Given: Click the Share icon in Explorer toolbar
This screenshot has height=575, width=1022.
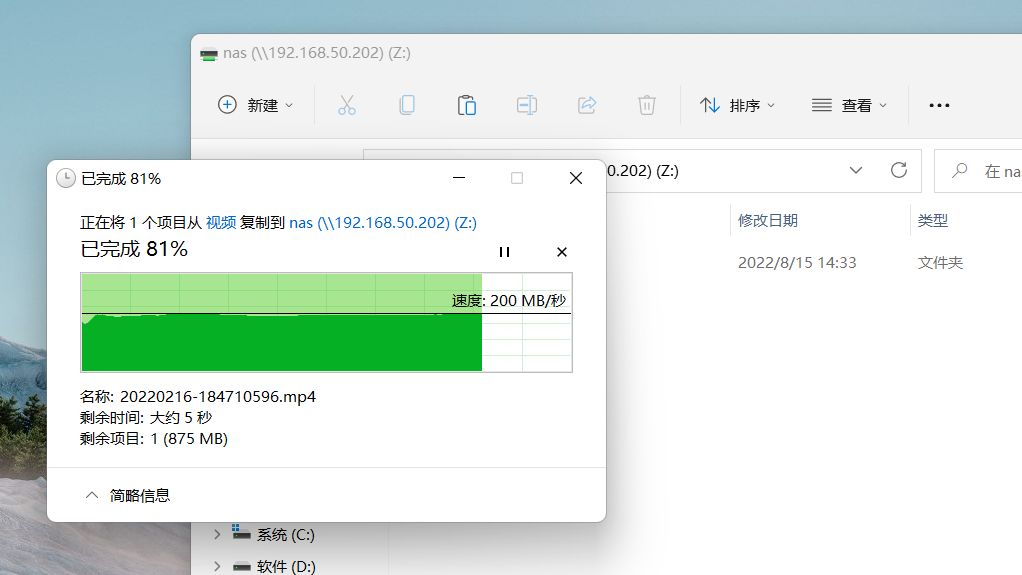Looking at the screenshot, I should click(587, 105).
